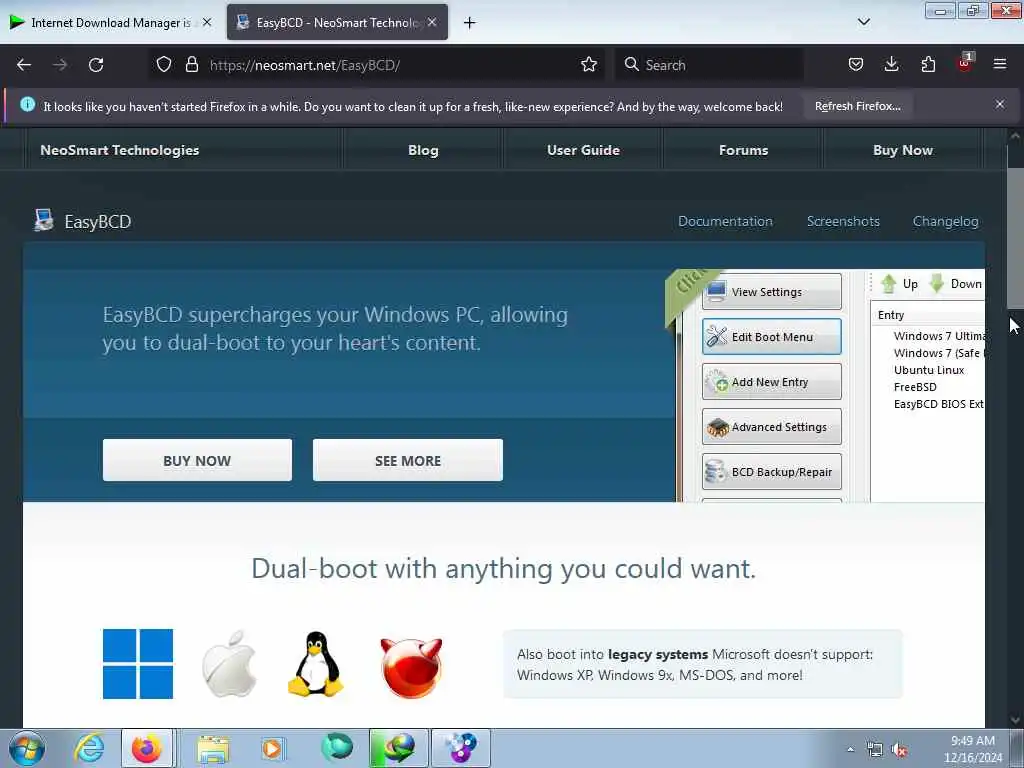Click the BUY NOW banner button
Screen dimensions: 1024x768
point(197,460)
